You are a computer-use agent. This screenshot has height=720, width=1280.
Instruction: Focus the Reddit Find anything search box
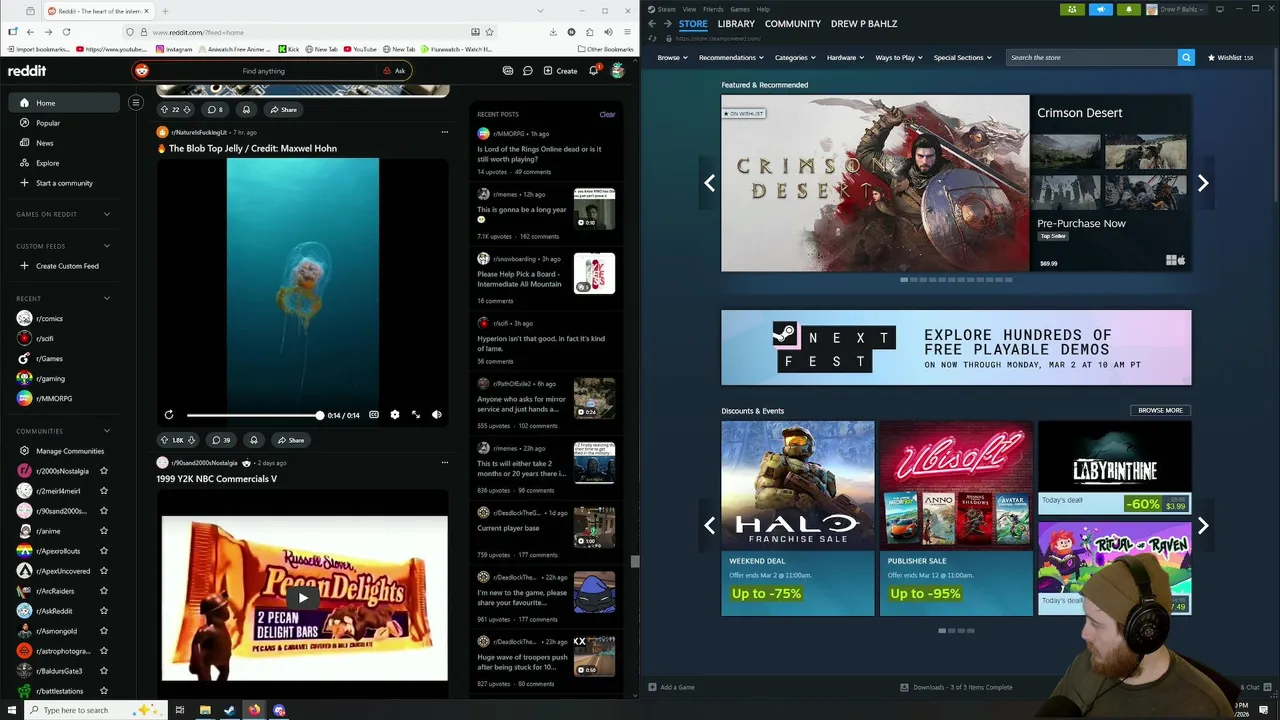[x=264, y=71]
